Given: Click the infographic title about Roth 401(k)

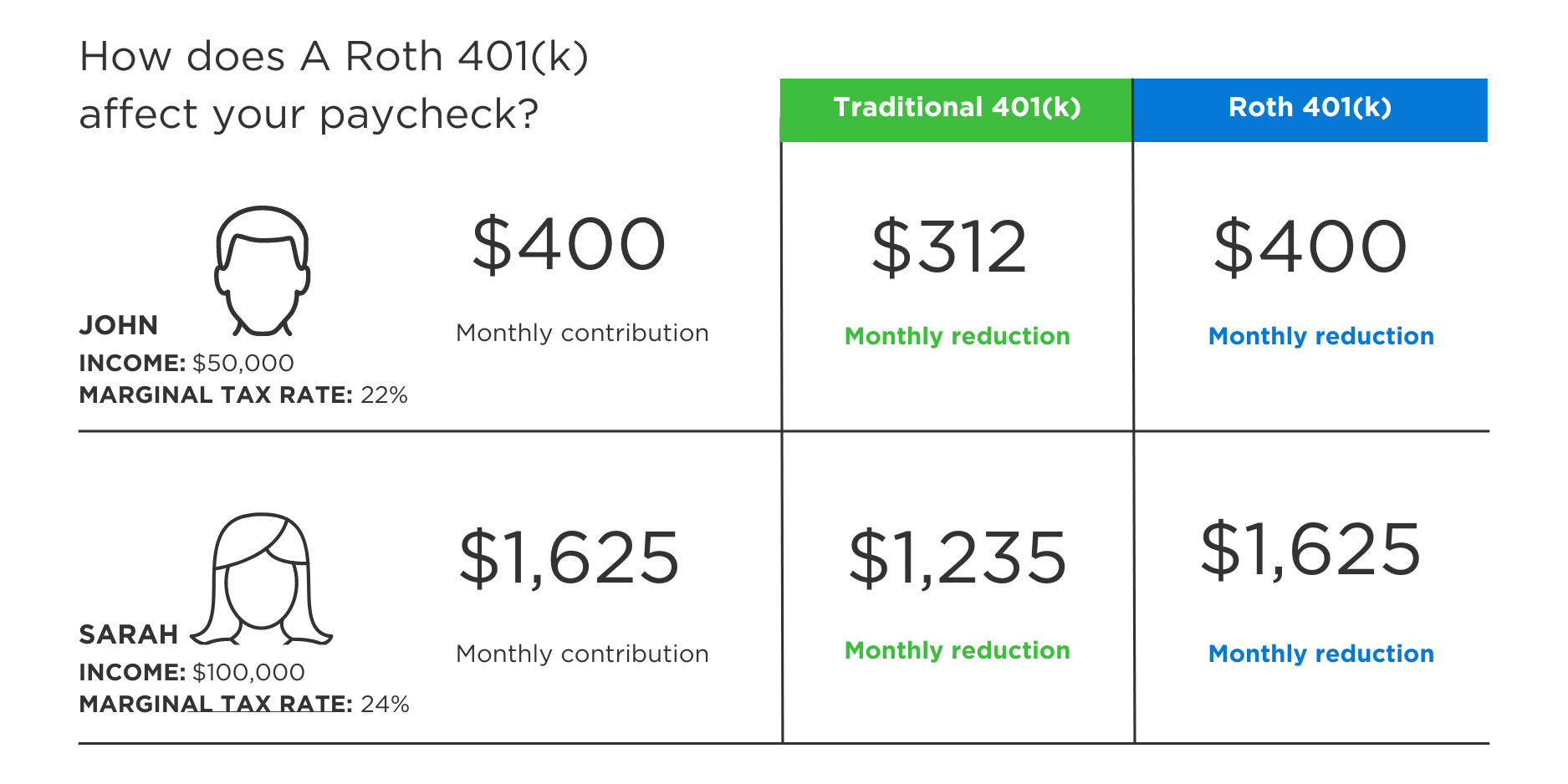Looking at the screenshot, I should pos(334,85).
